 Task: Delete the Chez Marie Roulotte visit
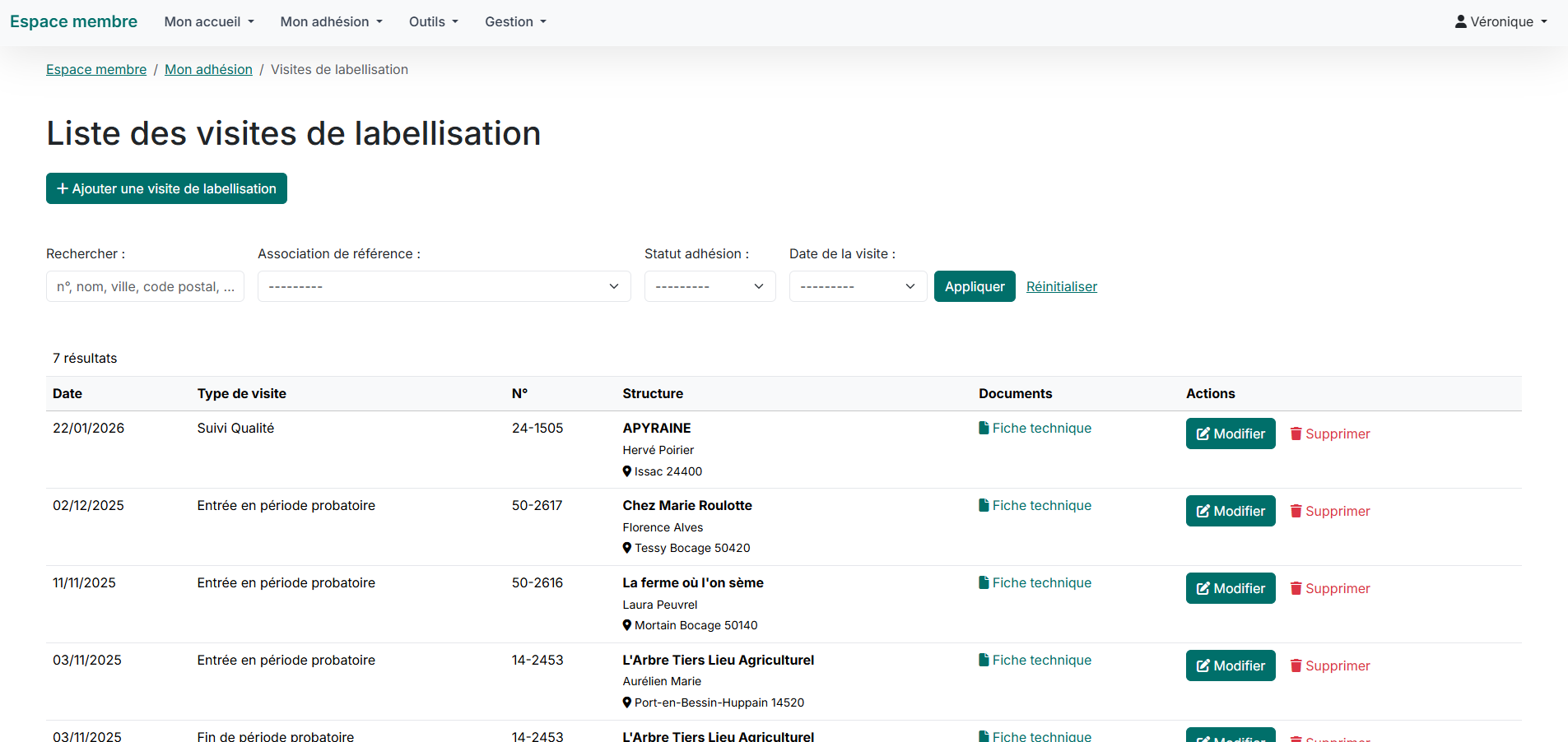tap(1329, 511)
